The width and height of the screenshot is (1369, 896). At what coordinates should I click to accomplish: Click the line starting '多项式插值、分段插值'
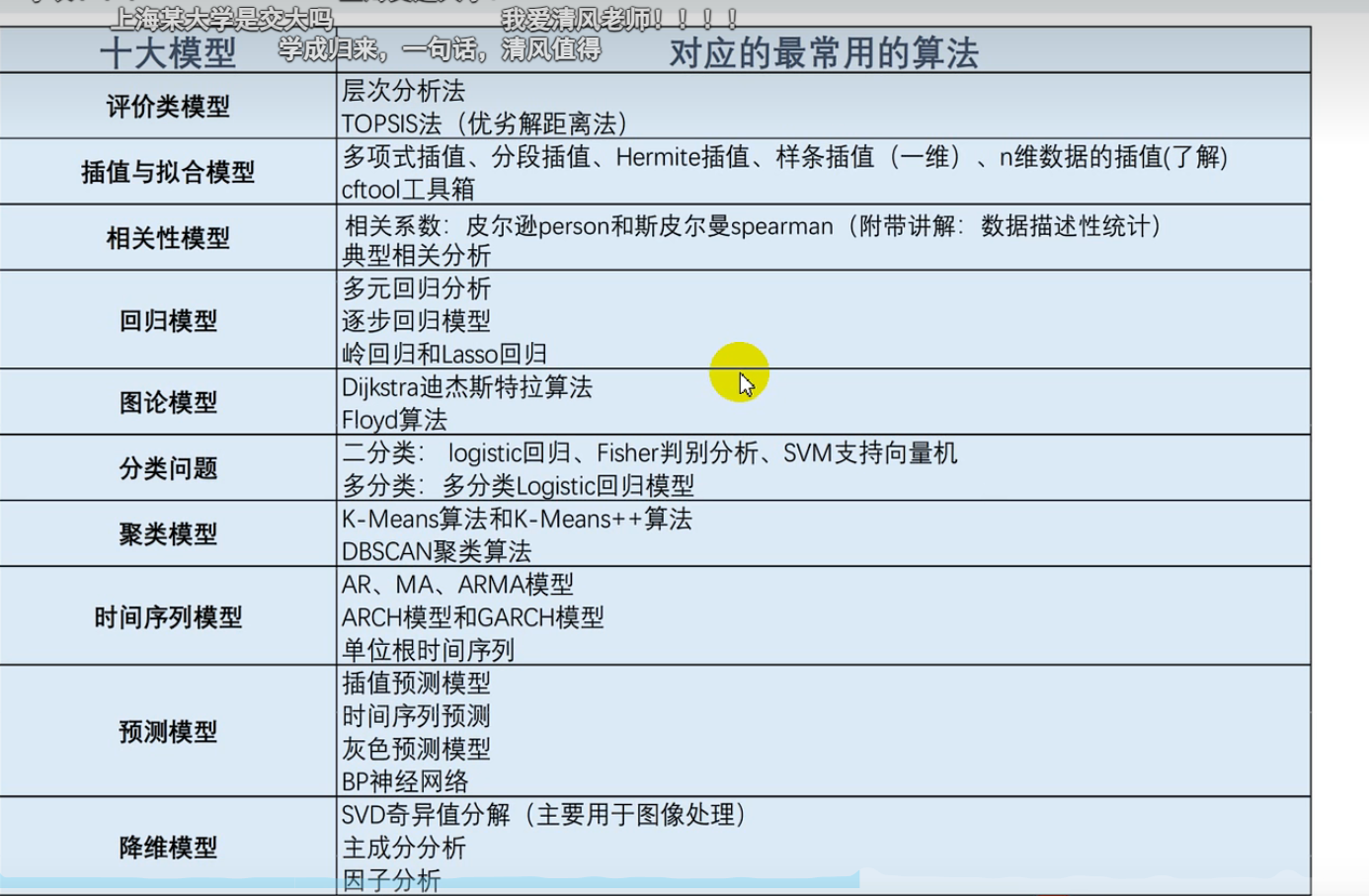coord(785,157)
